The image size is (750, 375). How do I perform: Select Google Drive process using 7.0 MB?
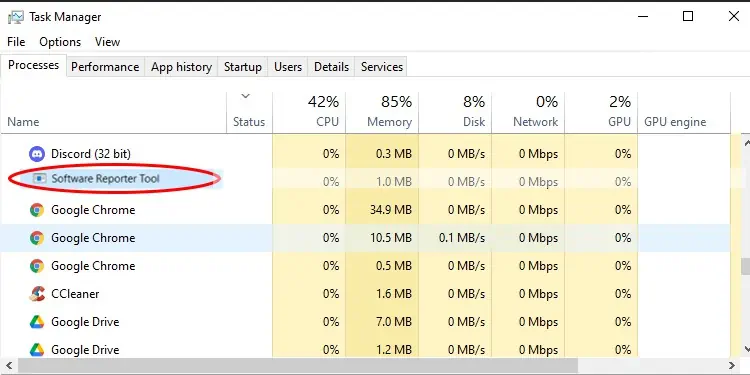[366, 322]
